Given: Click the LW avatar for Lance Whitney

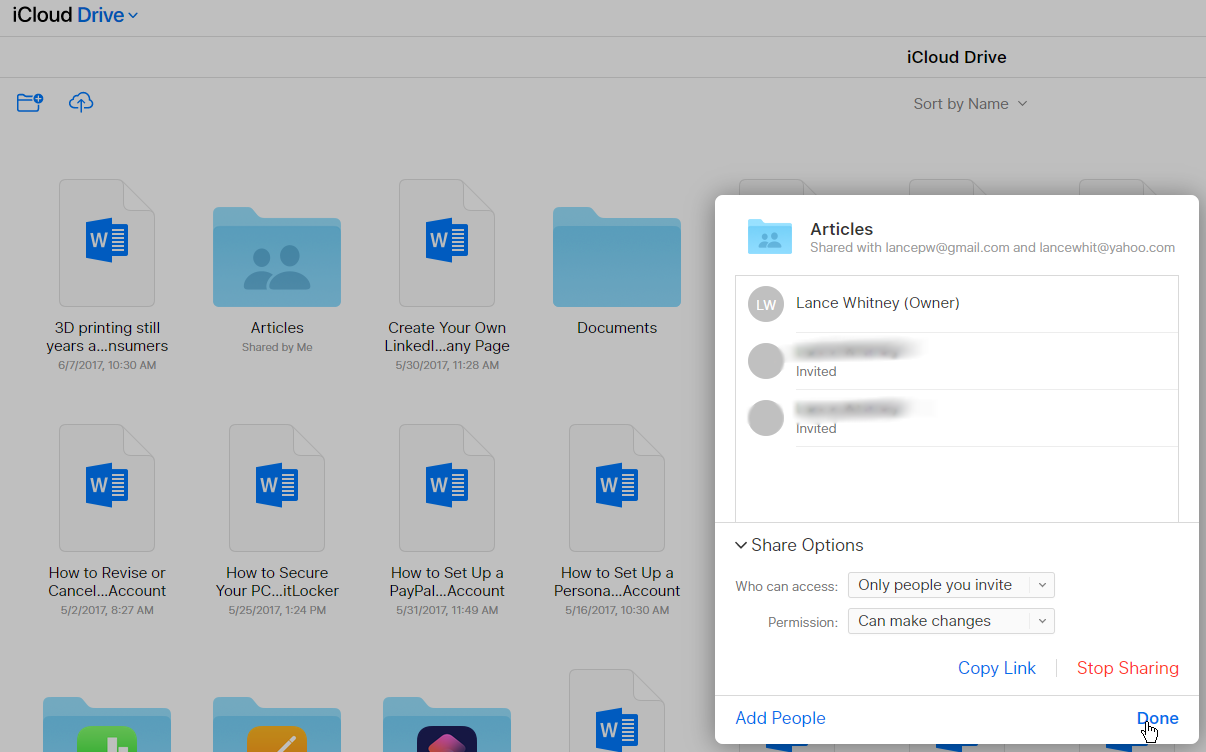Looking at the screenshot, I should (x=766, y=304).
